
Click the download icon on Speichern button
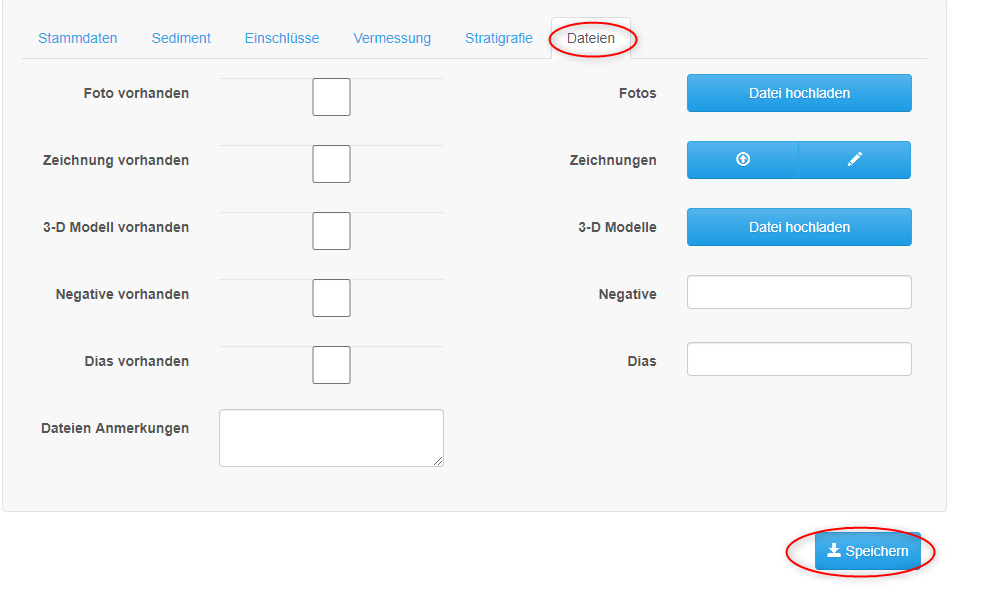pyautogui.click(x=834, y=550)
